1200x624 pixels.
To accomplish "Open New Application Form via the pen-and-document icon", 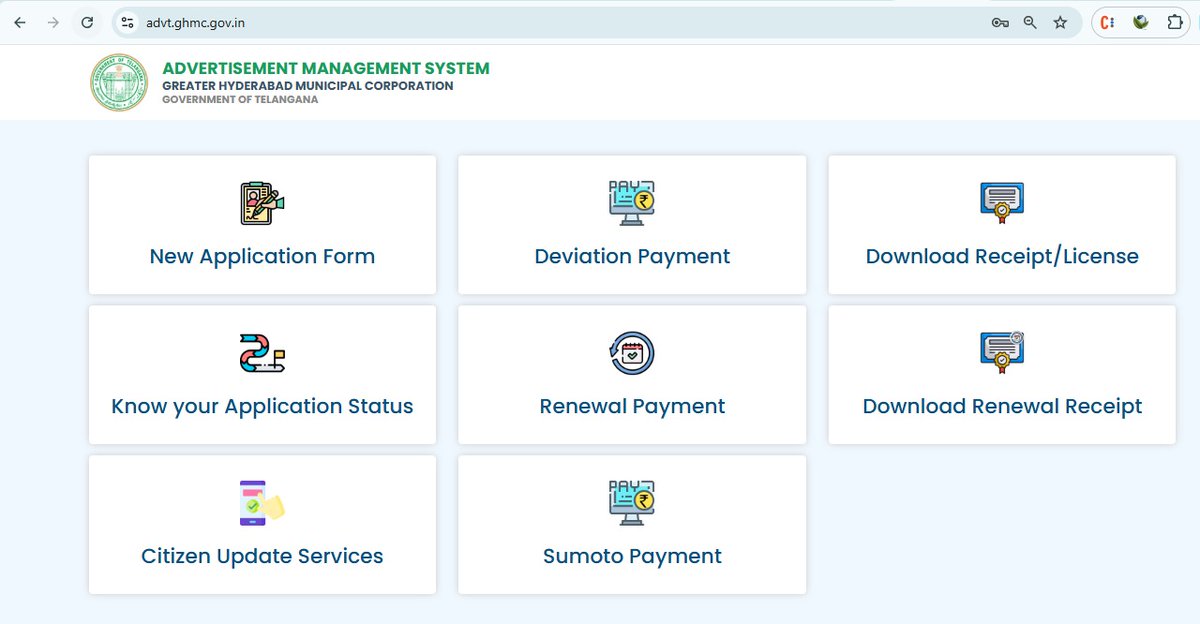I will point(262,203).
